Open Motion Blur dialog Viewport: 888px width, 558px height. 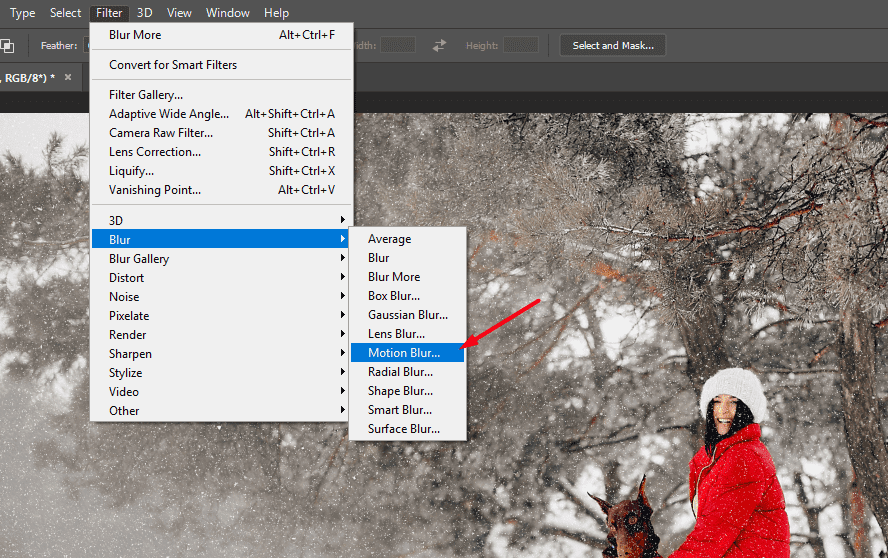(x=408, y=352)
